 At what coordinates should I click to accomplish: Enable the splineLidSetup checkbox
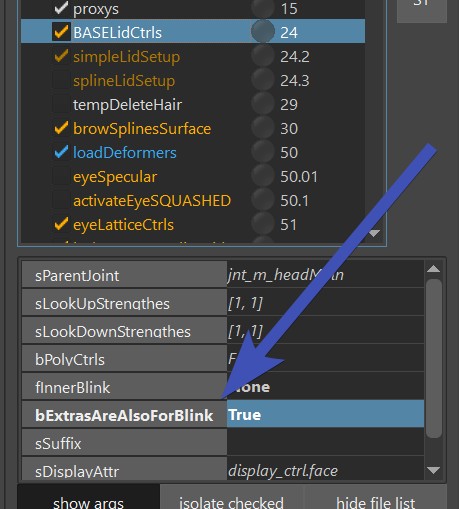[61, 80]
